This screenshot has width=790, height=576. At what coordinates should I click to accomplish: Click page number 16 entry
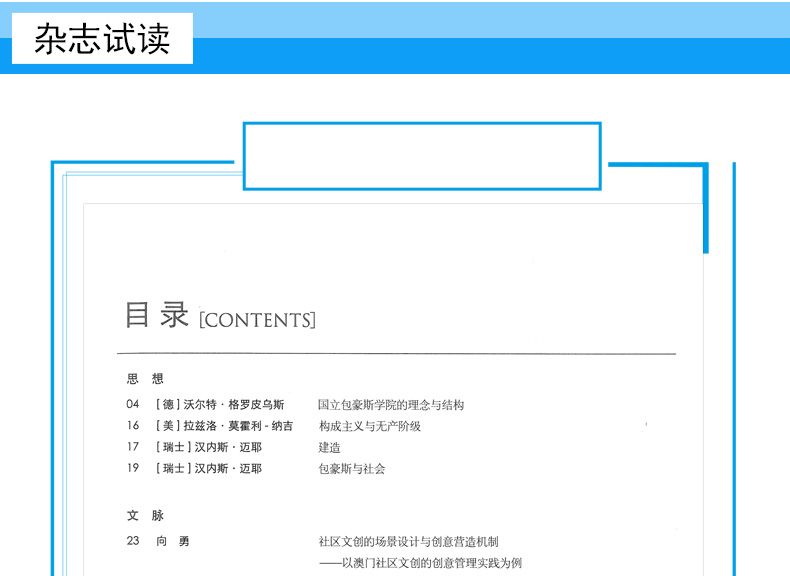(x=133, y=426)
